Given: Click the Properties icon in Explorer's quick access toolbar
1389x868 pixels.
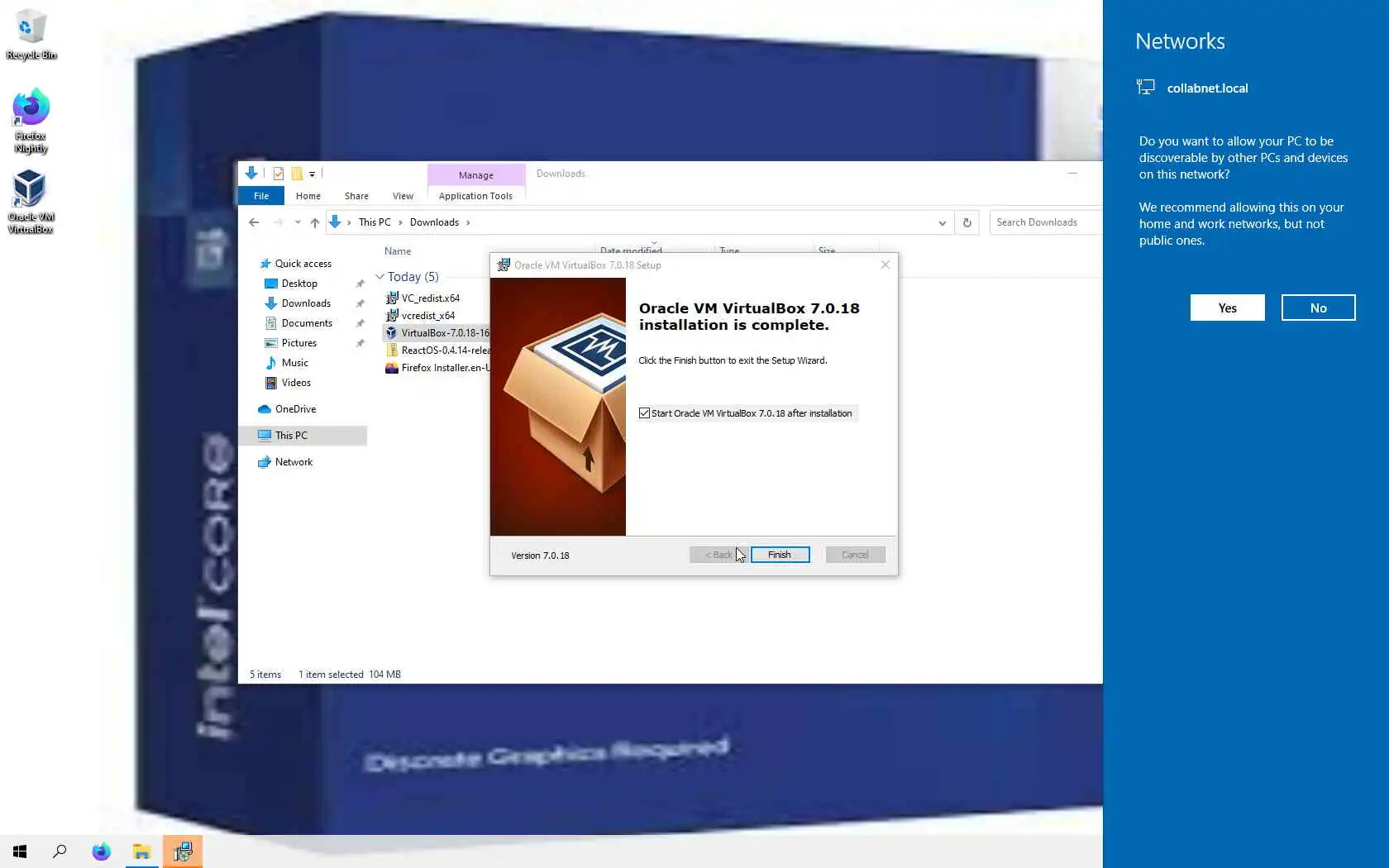Looking at the screenshot, I should click(279, 174).
